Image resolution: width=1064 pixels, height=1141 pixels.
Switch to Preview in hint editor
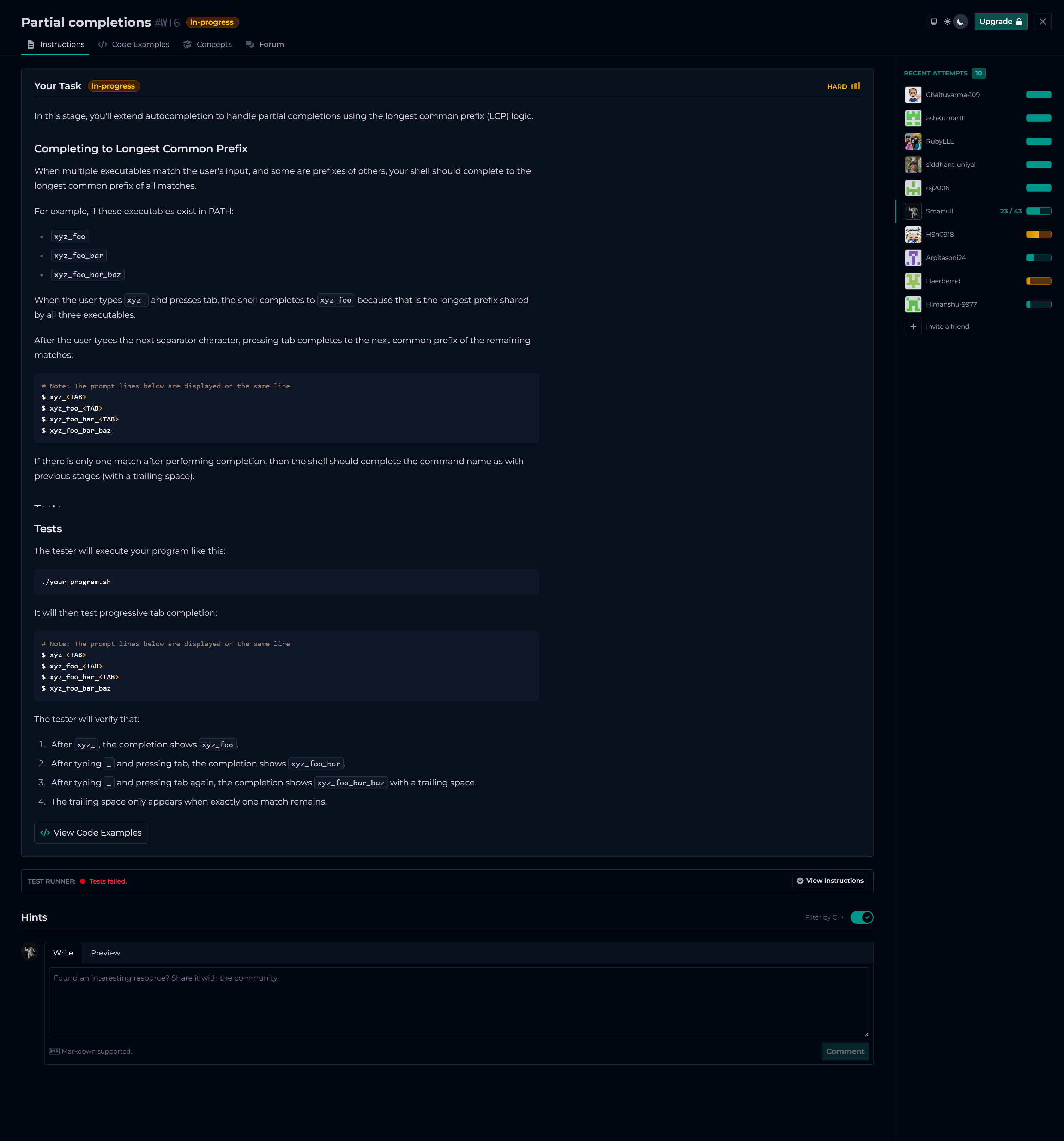105,953
